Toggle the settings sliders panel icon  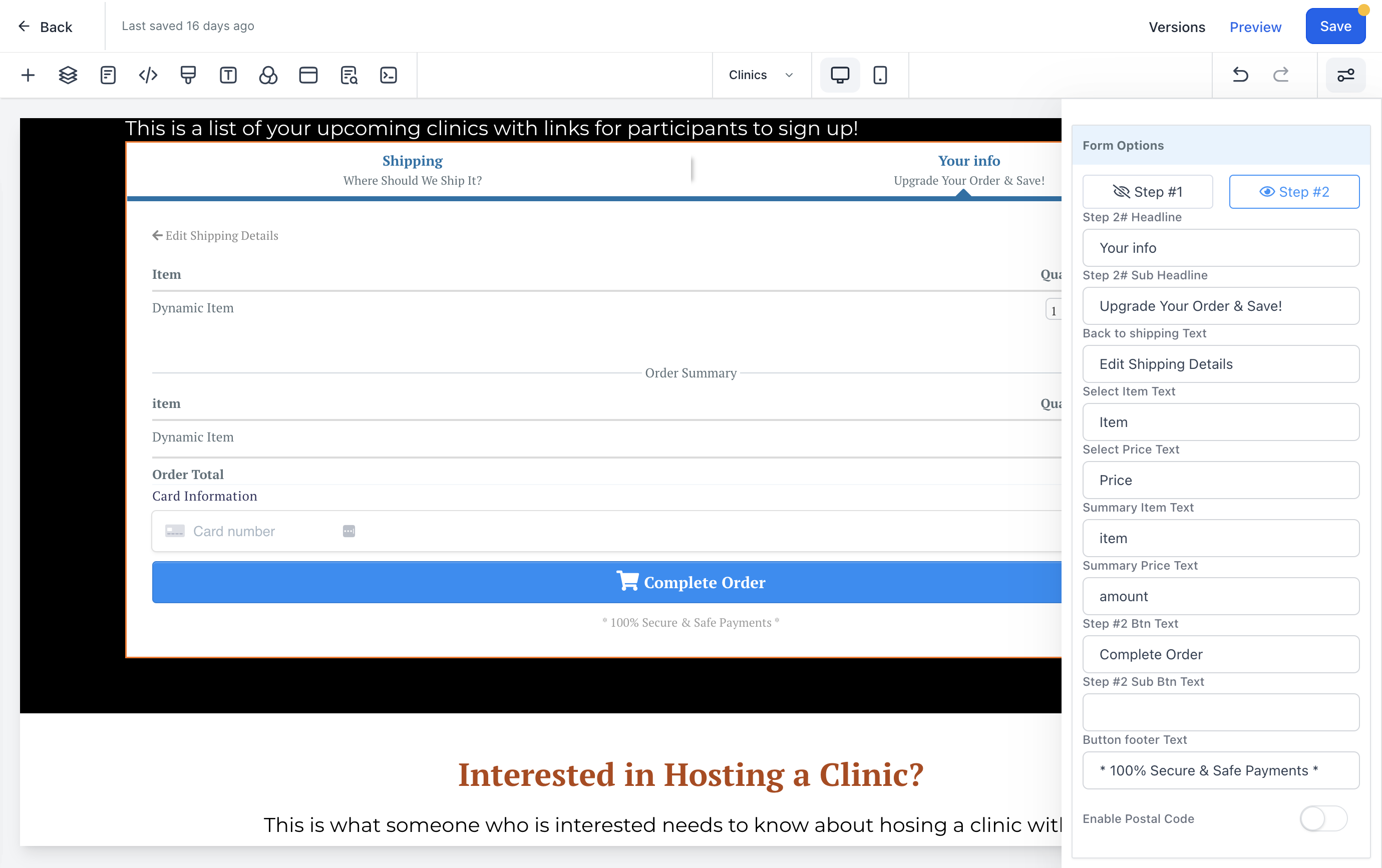coord(1345,75)
